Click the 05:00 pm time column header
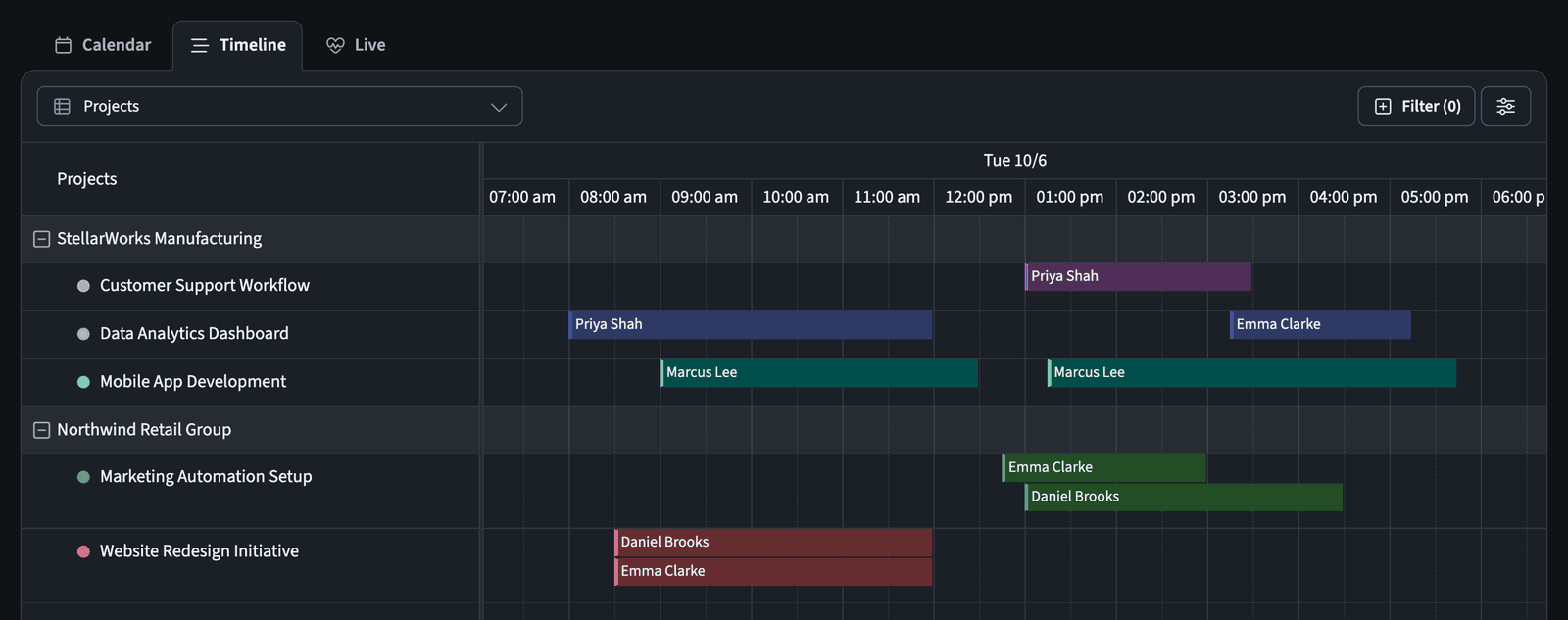Screen dimensions: 1568x620 coord(1435,198)
